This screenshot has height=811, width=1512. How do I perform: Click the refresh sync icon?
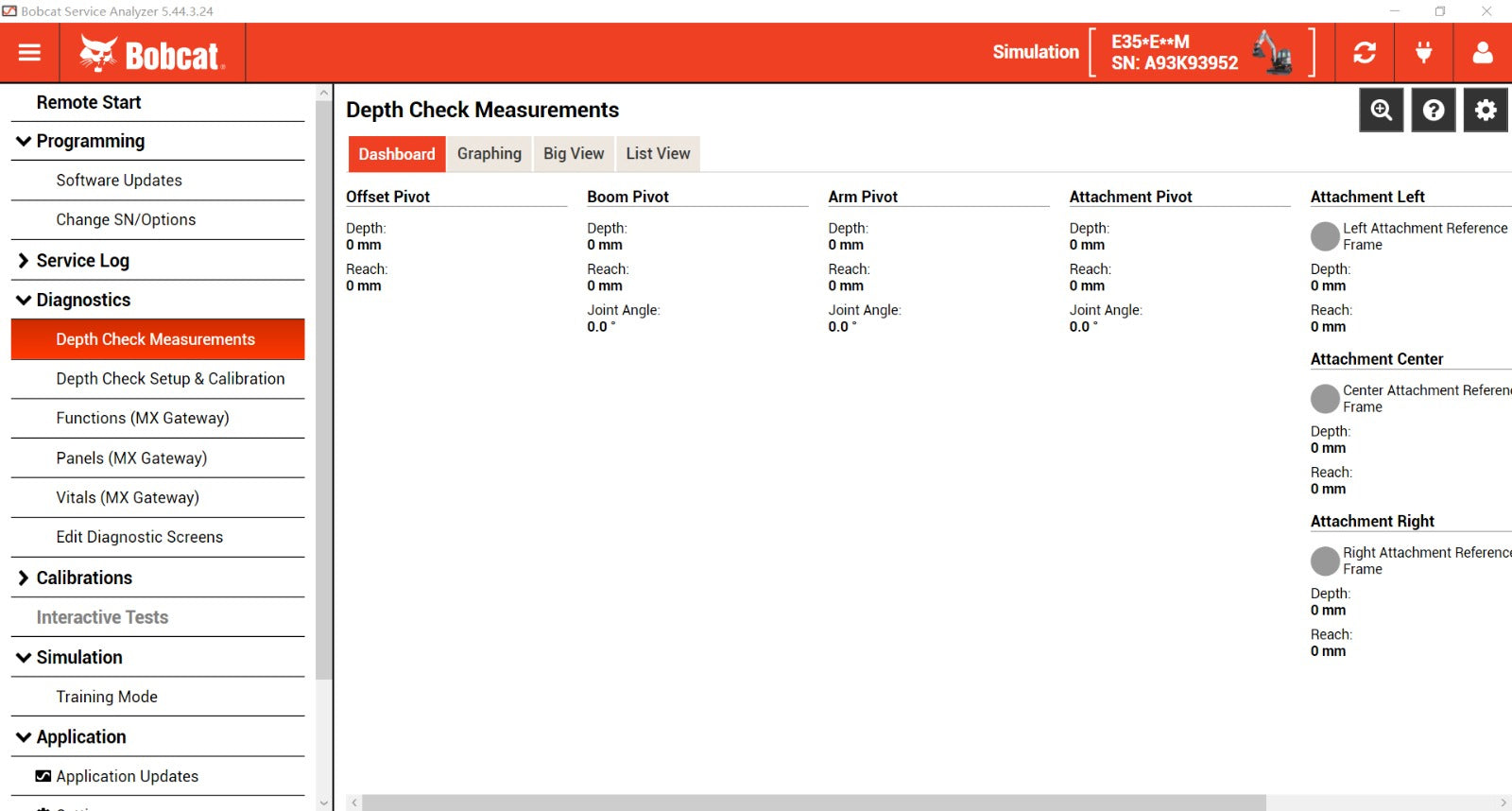pyautogui.click(x=1364, y=53)
